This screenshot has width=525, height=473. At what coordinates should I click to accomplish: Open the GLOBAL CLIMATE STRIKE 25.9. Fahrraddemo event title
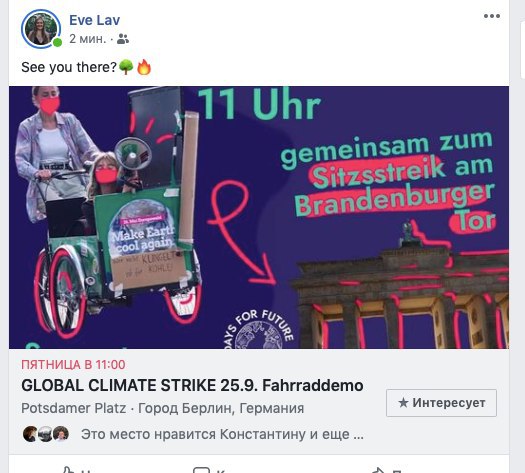192,385
